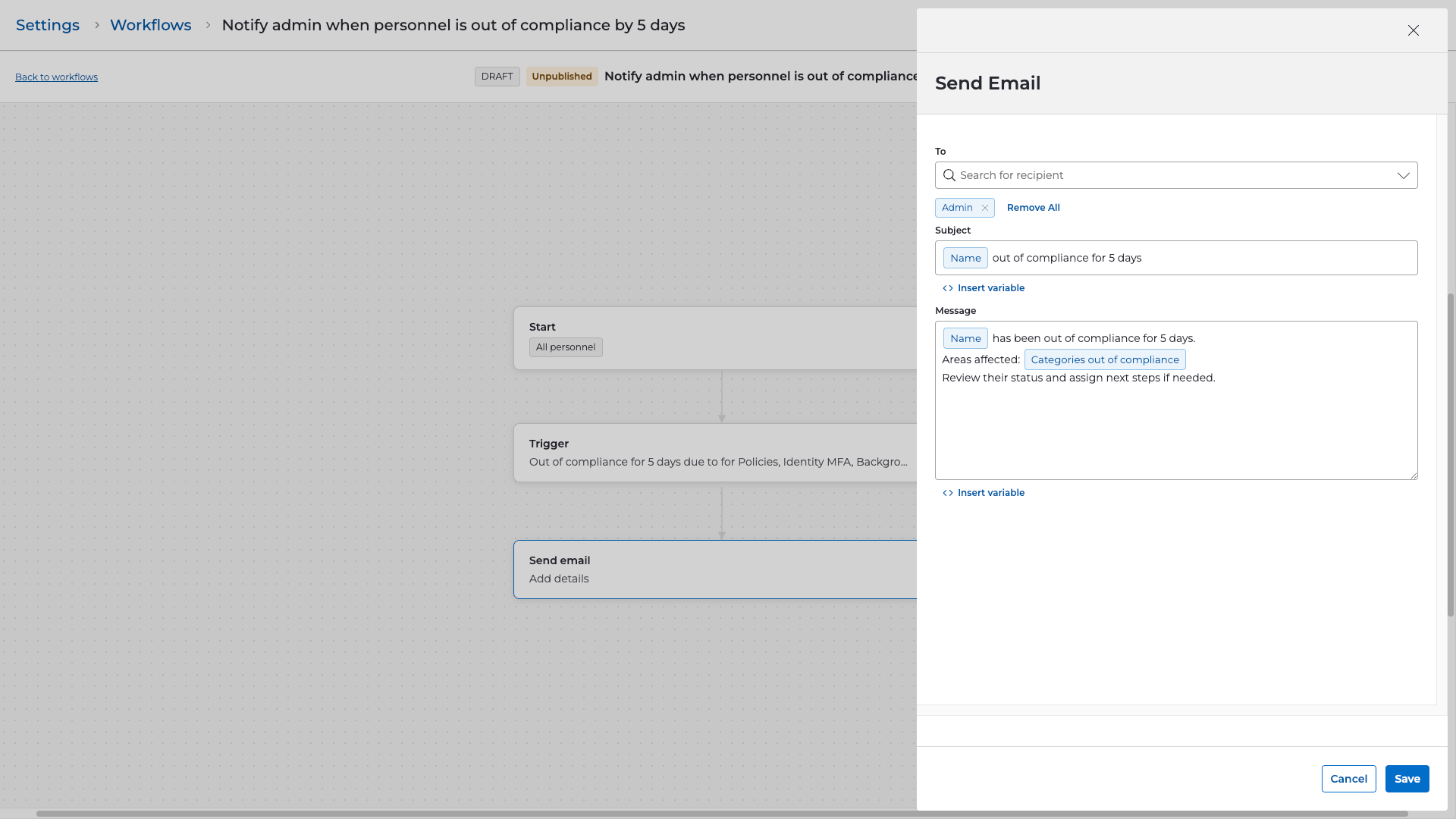Click the horizontal scrollbar at bottom
This screenshot has height=819, width=1456.
pyautogui.click(x=720, y=814)
